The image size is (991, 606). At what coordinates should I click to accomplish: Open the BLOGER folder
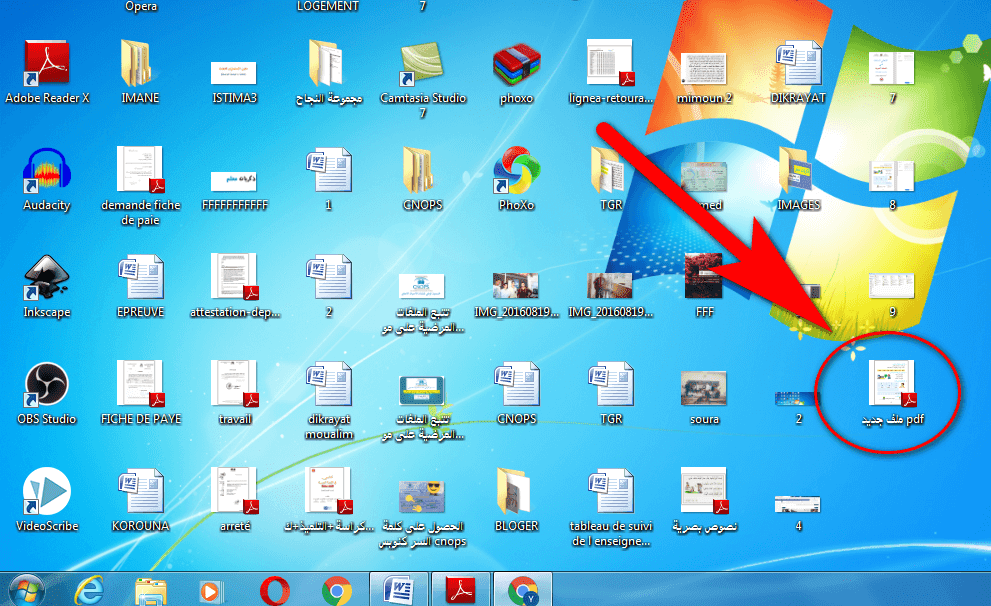513,491
